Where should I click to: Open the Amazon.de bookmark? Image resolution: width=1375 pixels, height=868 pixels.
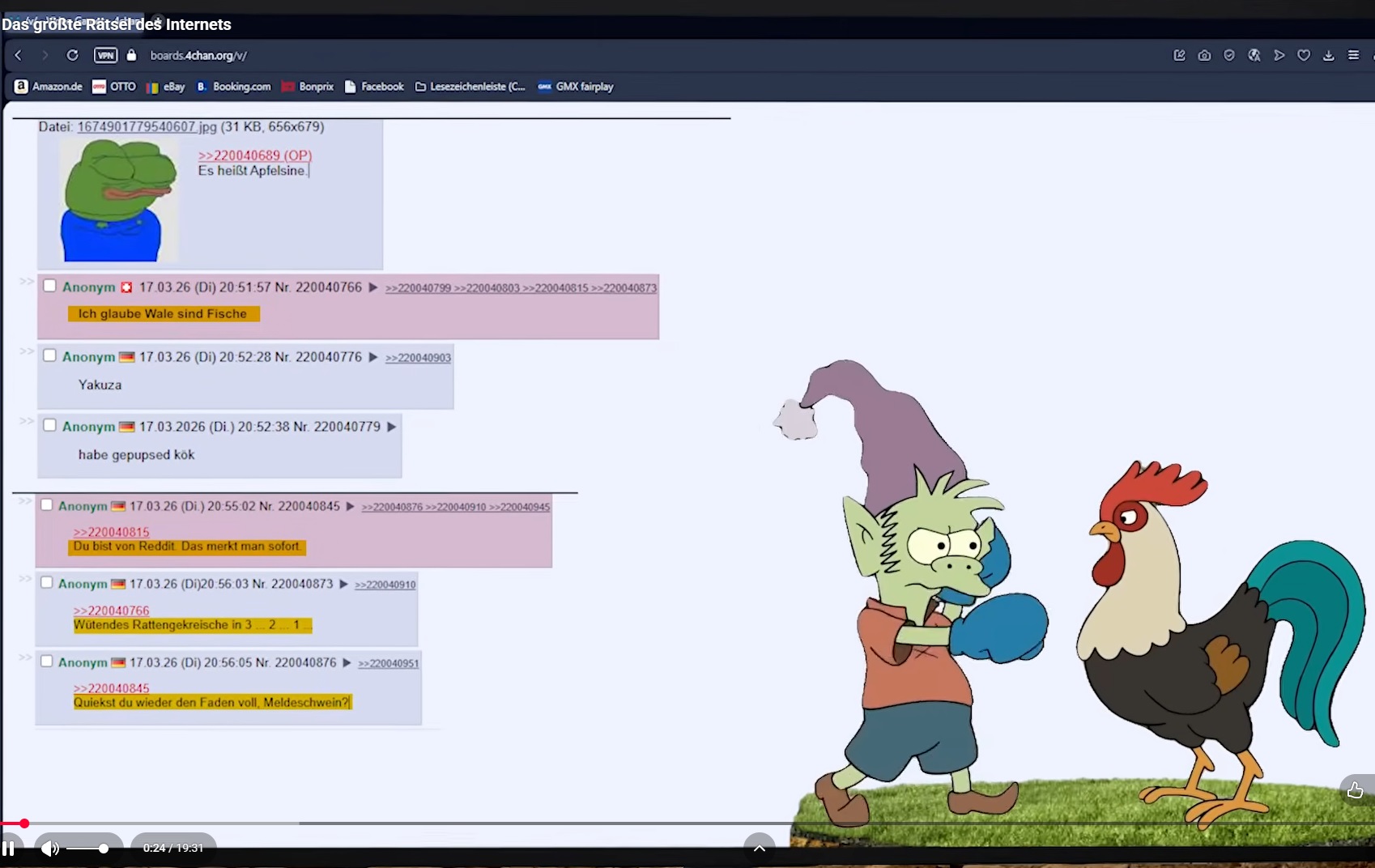click(x=49, y=87)
